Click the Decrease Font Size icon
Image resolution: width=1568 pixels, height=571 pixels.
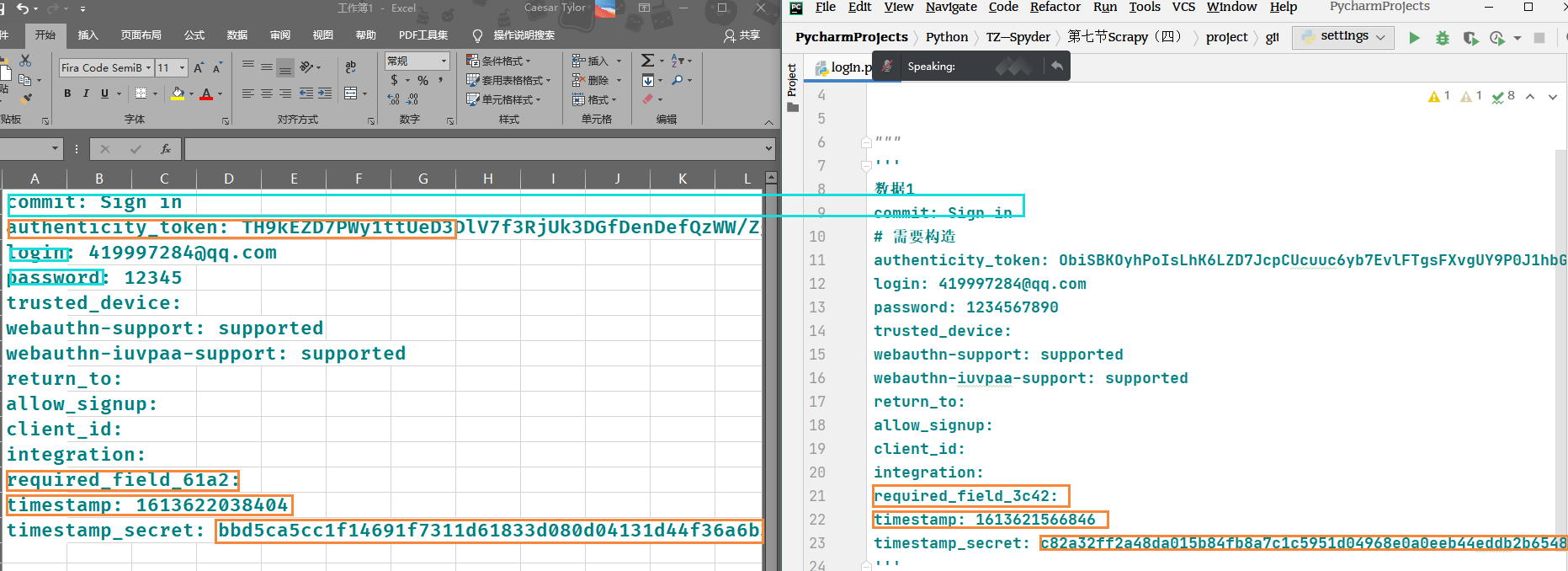point(217,67)
